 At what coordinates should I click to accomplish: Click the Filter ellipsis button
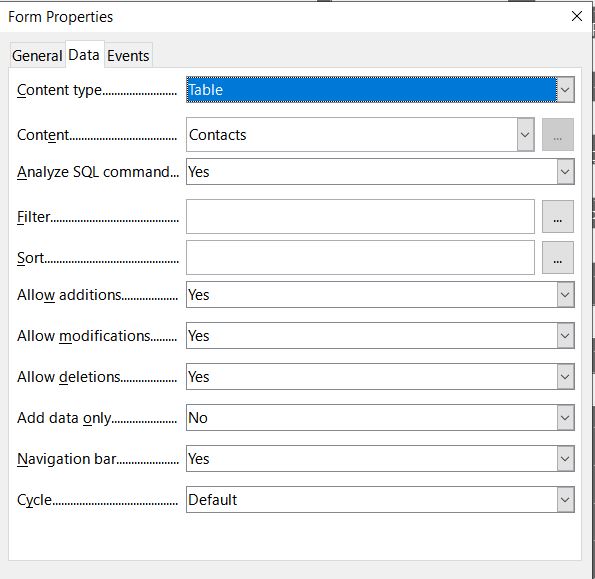click(x=557, y=217)
